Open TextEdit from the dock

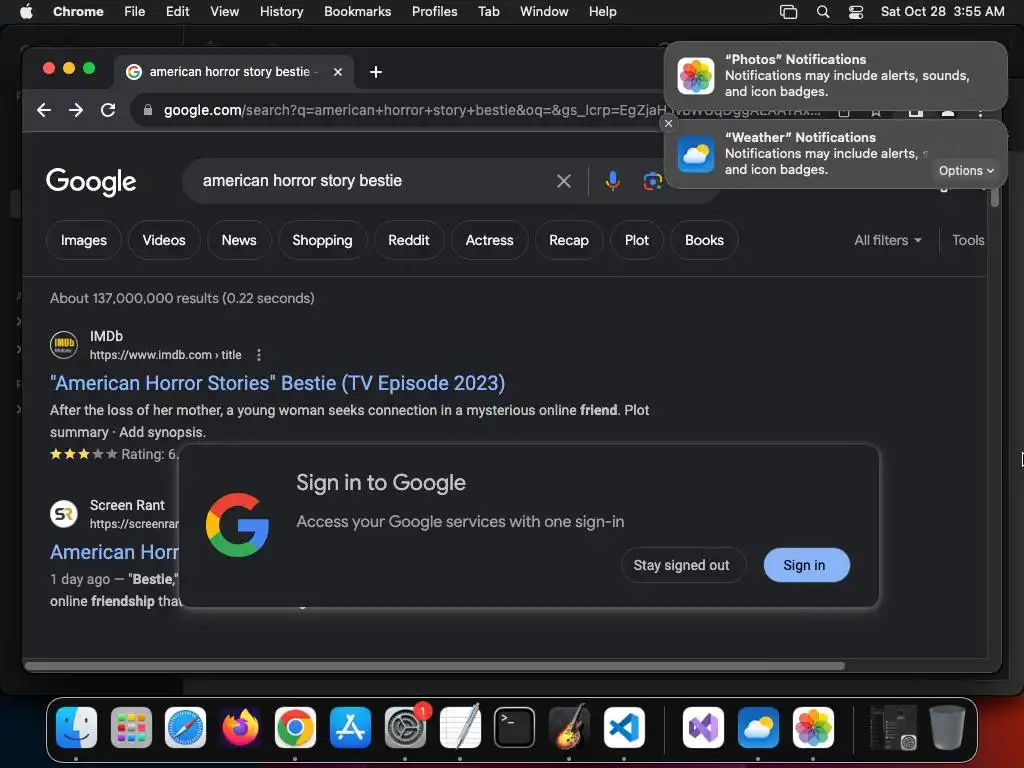[x=460, y=727]
